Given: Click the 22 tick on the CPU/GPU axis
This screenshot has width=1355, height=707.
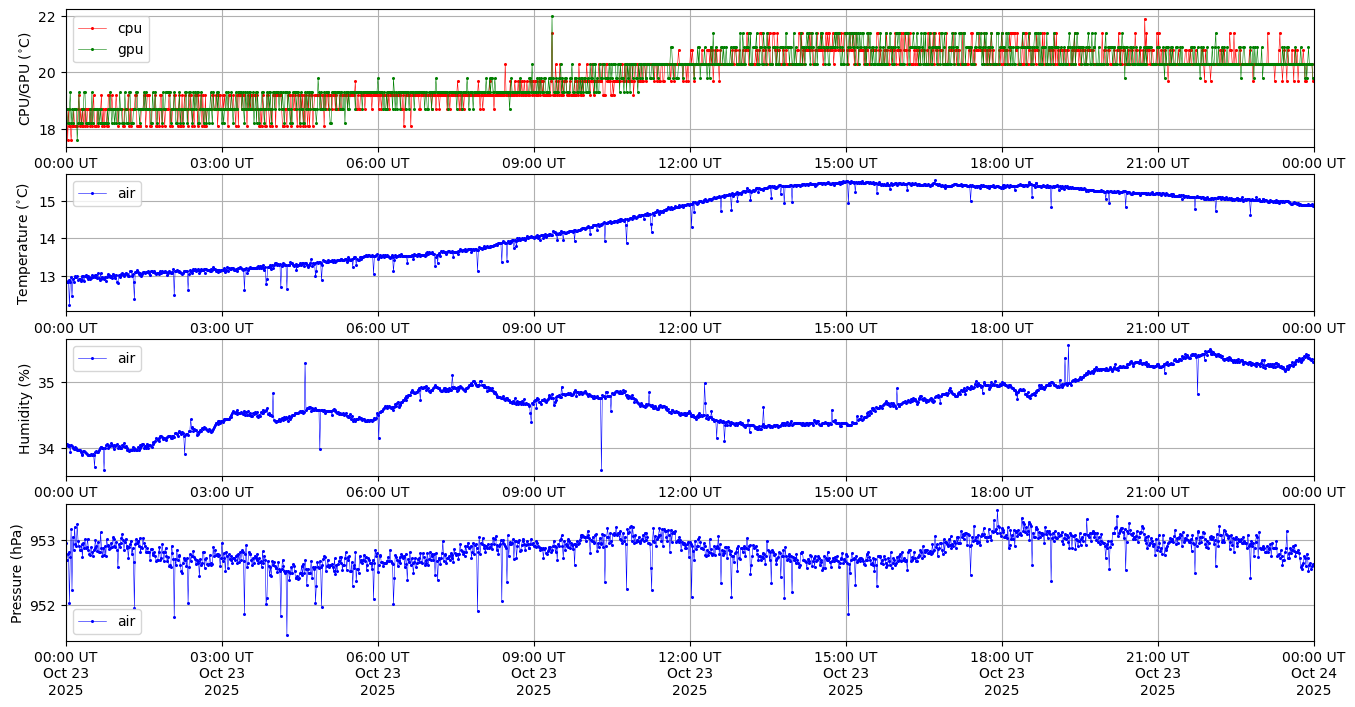Looking at the screenshot, I should 47,17.
